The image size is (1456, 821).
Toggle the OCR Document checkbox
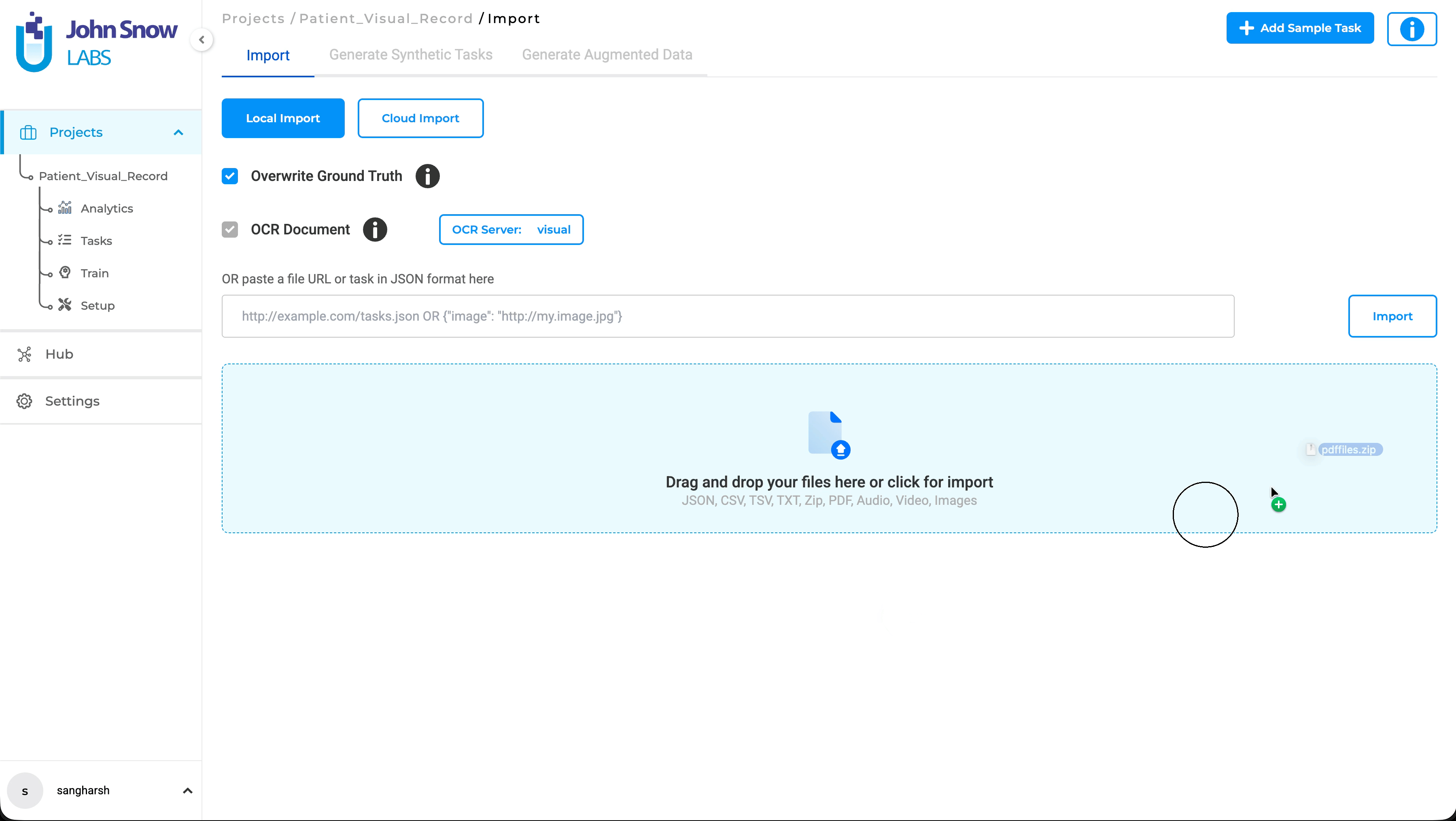tap(229, 230)
